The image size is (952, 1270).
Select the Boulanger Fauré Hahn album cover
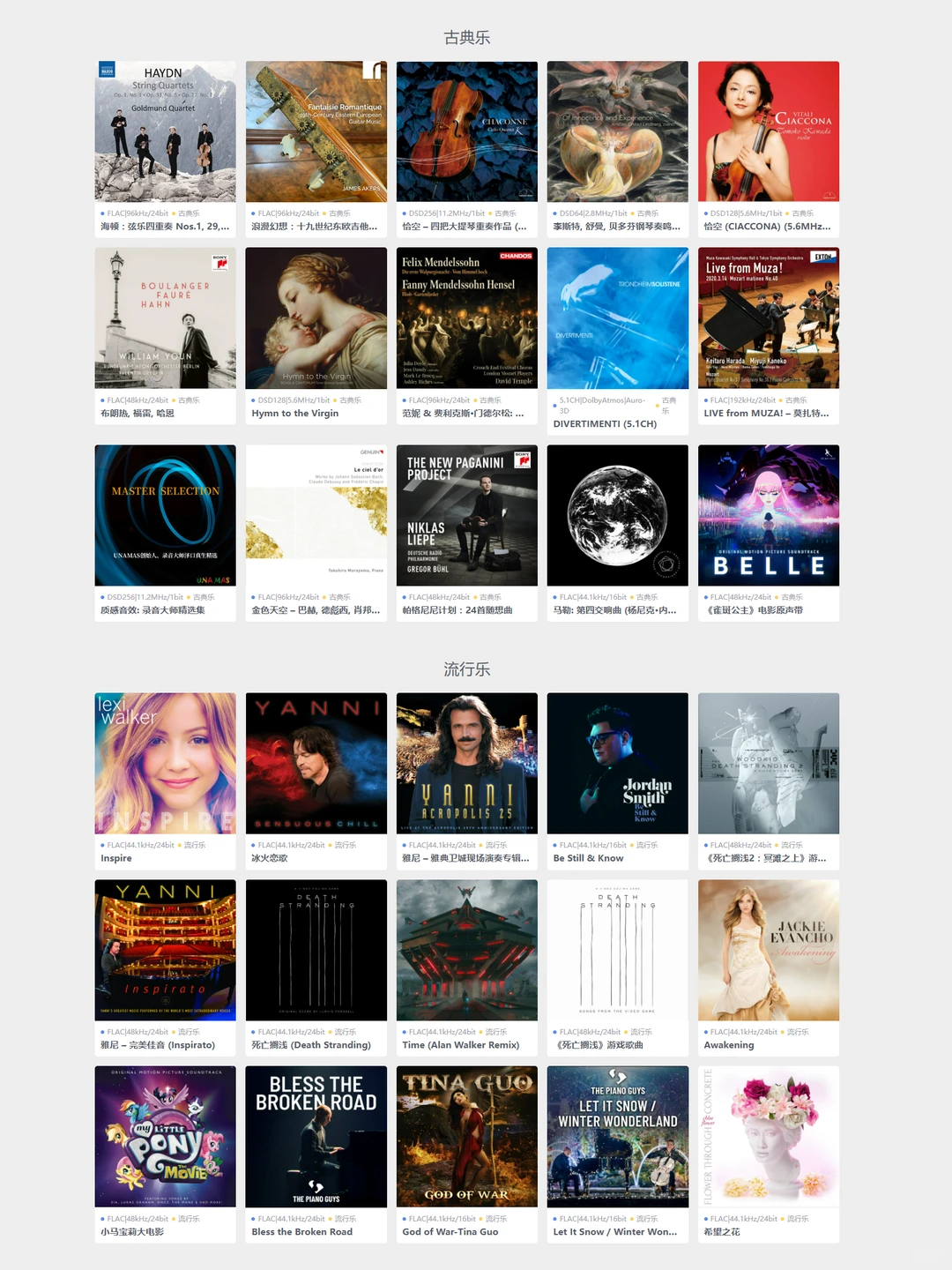[166, 318]
